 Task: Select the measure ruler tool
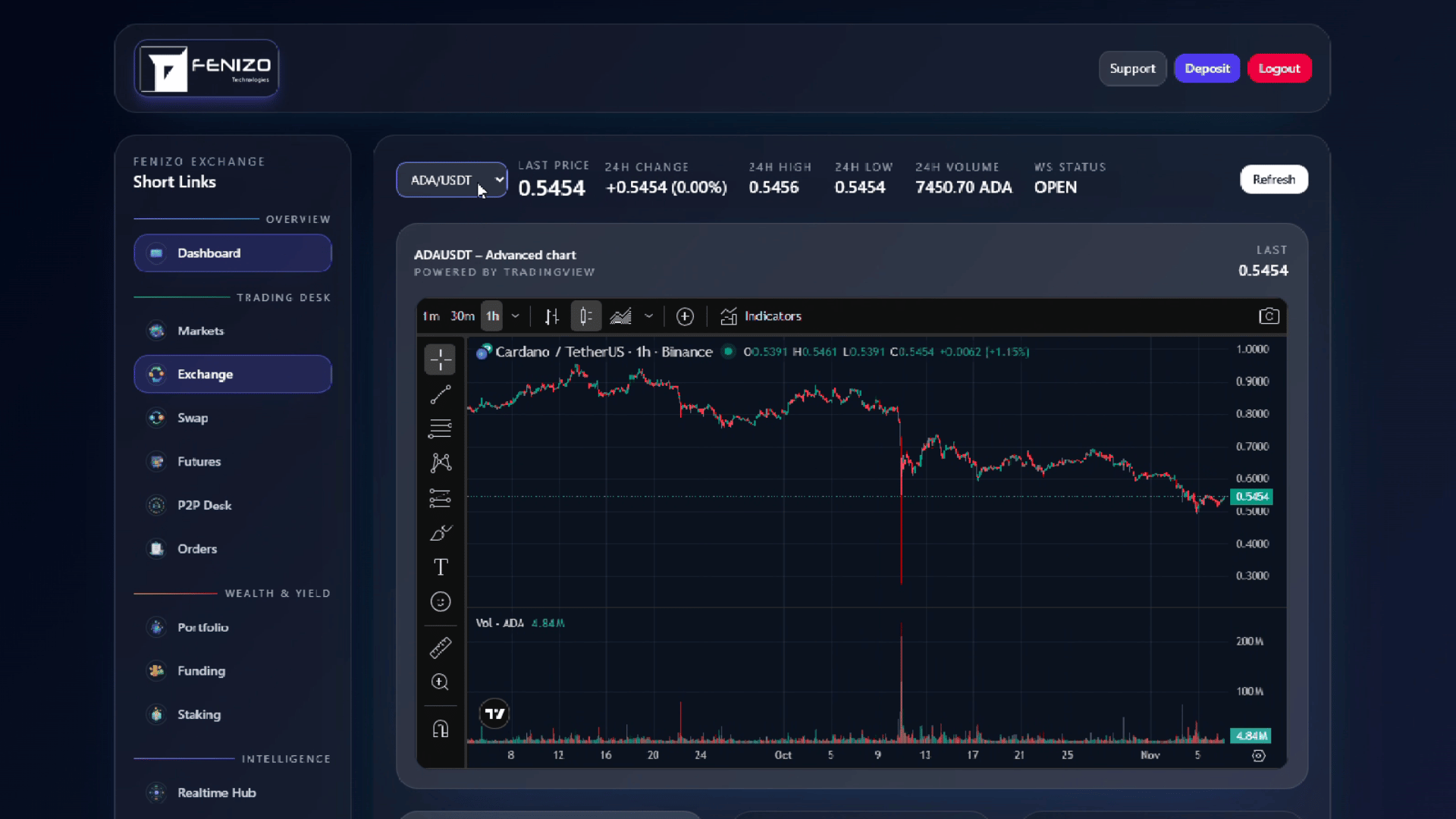[x=440, y=648]
